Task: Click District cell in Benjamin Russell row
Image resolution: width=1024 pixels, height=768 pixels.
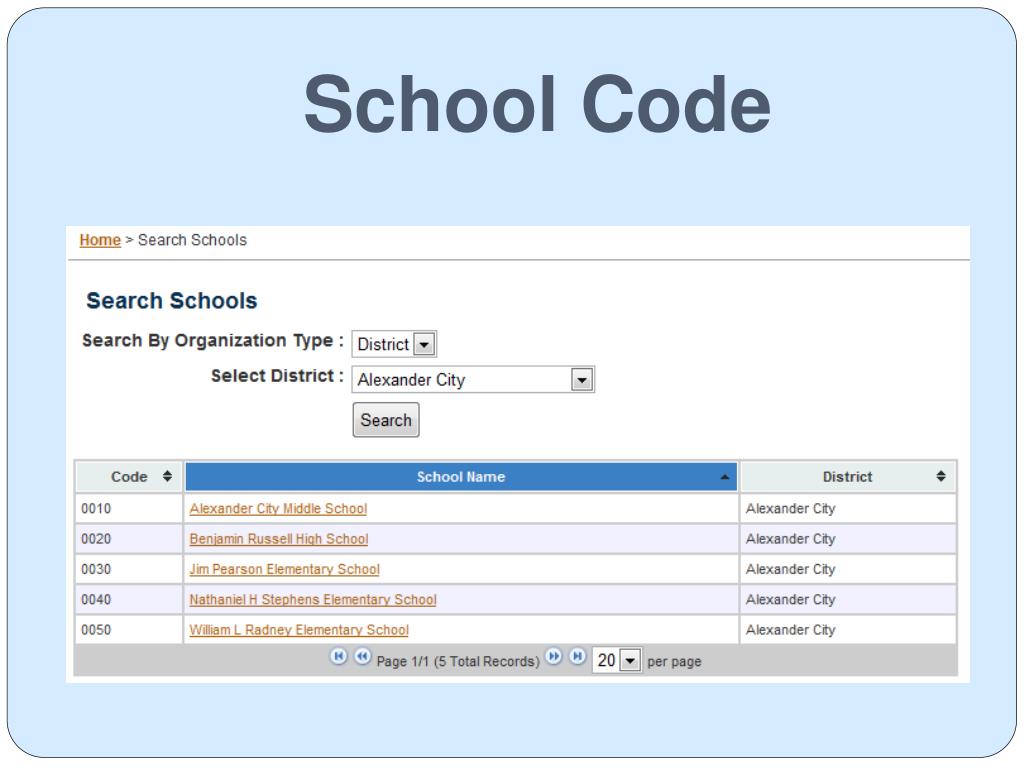Action: [x=848, y=539]
